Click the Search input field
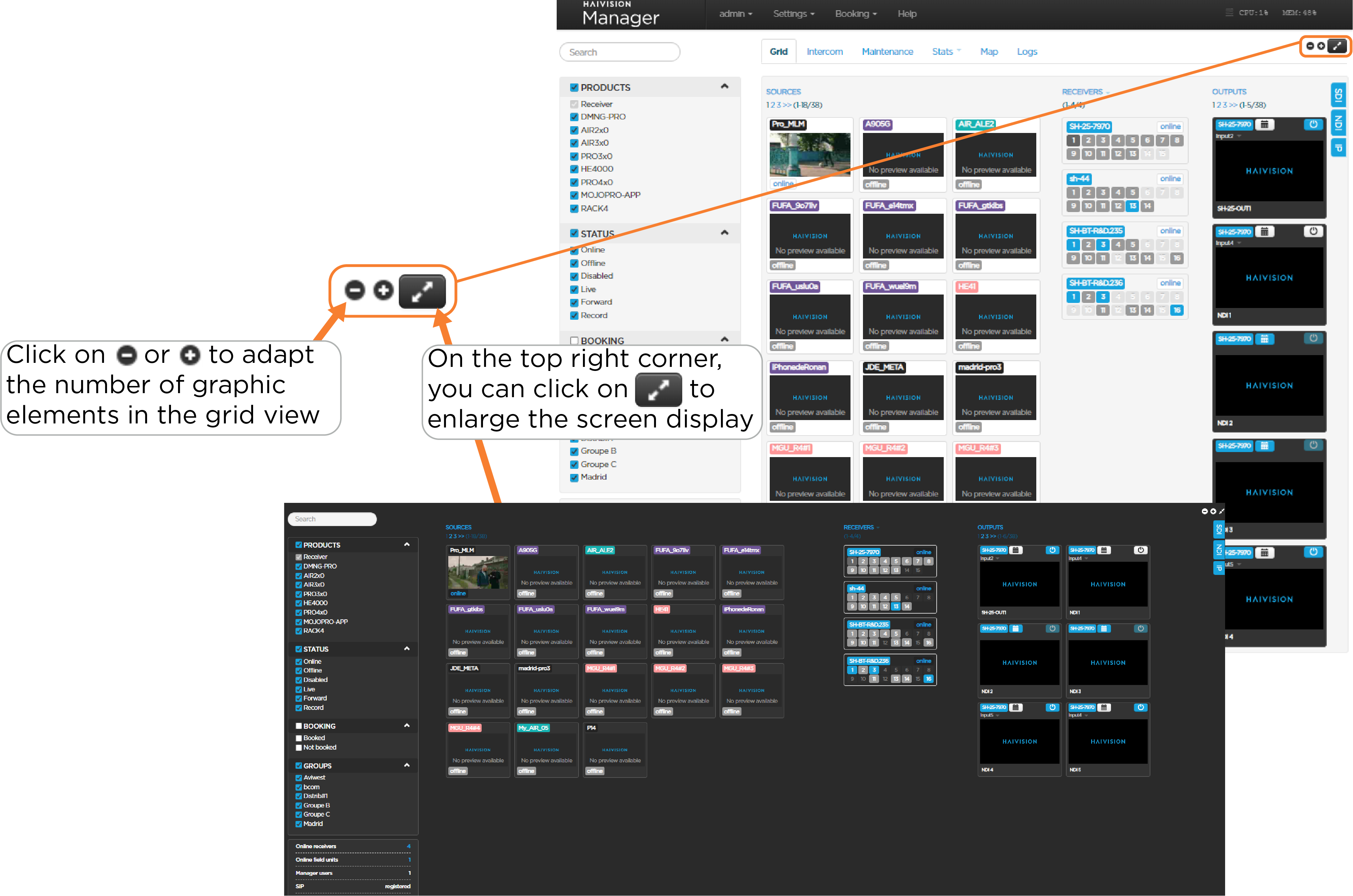The height and width of the screenshot is (896, 1353). (619, 52)
